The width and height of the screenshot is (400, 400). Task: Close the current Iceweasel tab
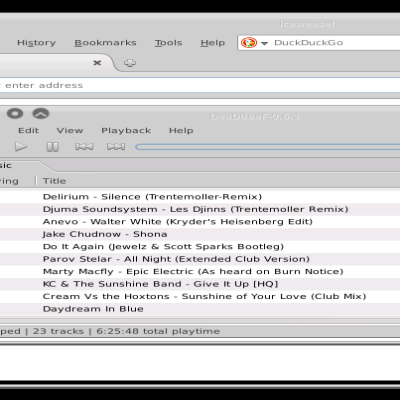[97, 63]
